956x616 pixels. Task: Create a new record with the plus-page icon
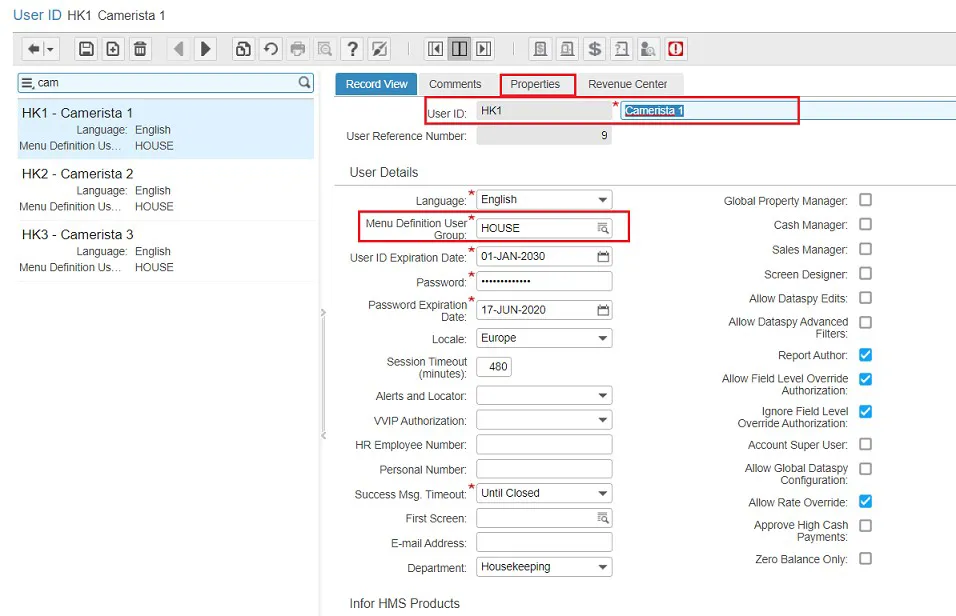pyautogui.click(x=113, y=49)
